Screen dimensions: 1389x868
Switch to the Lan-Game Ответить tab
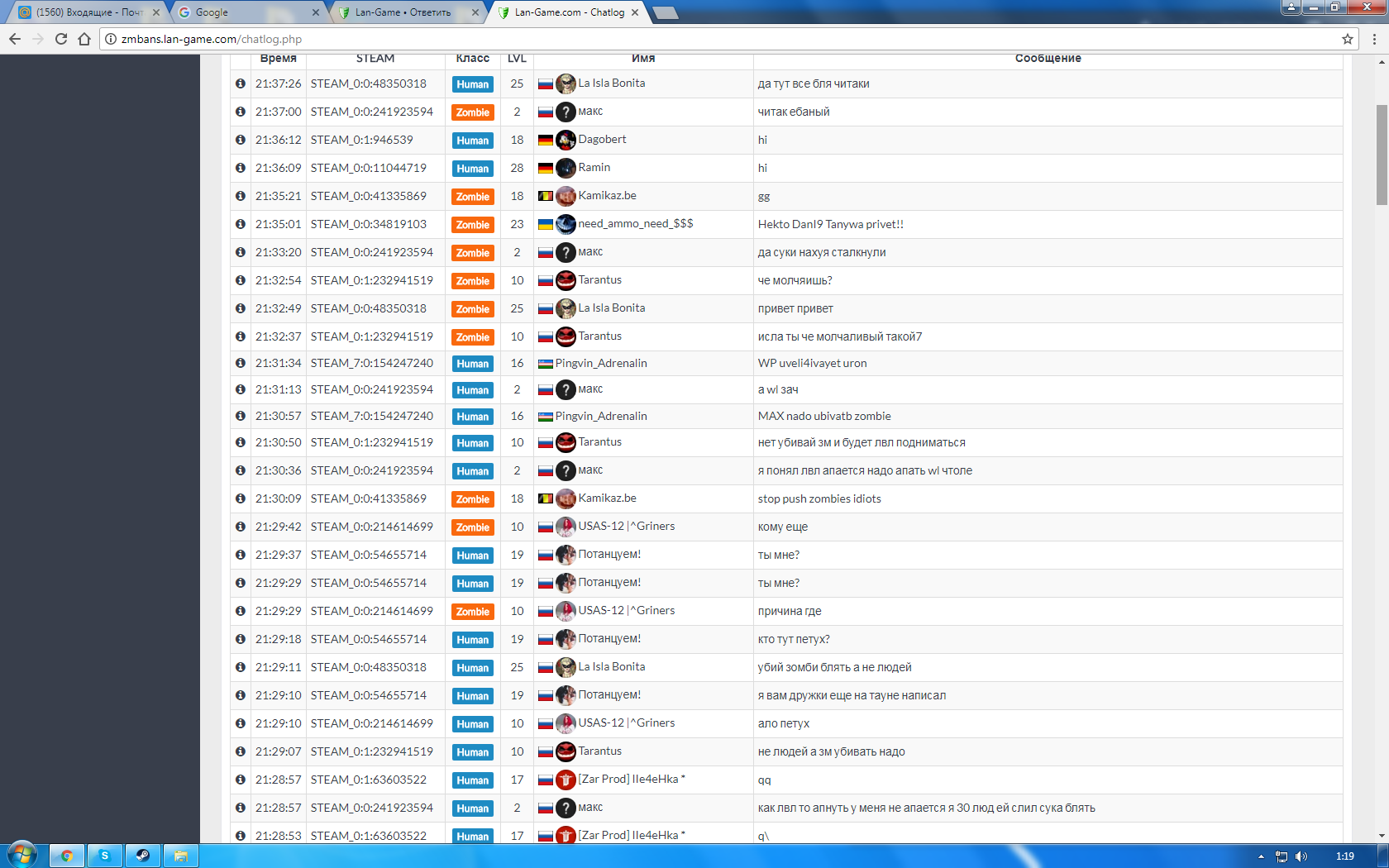pos(405,12)
